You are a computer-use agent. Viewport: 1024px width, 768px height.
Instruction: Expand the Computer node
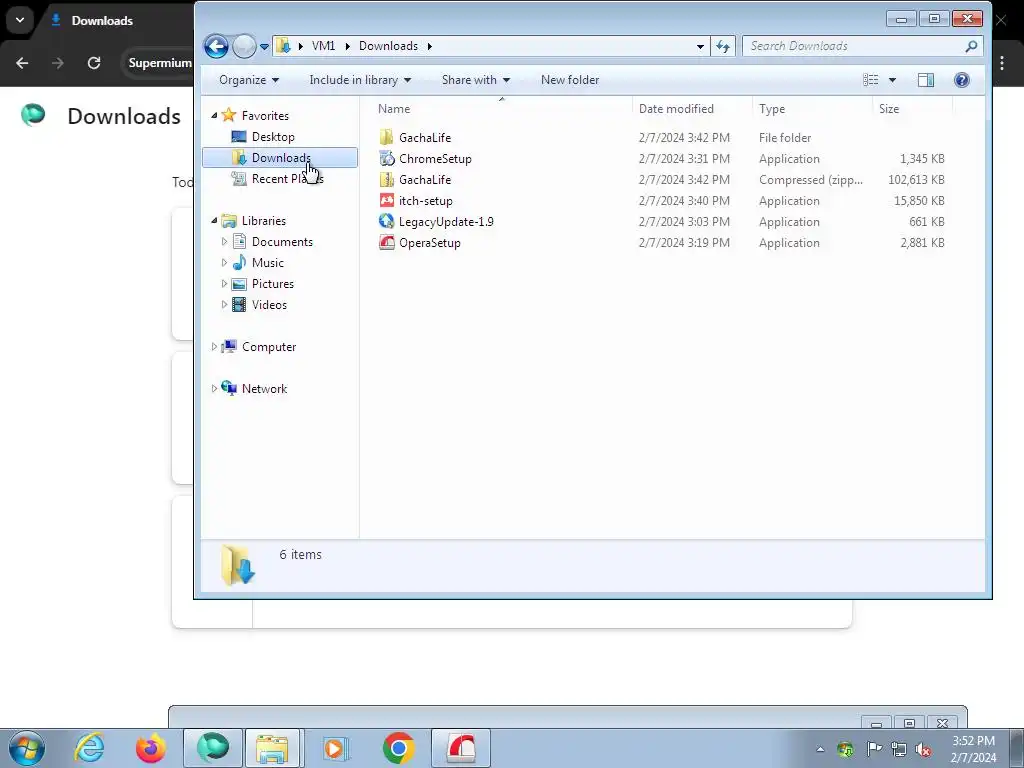(214, 347)
